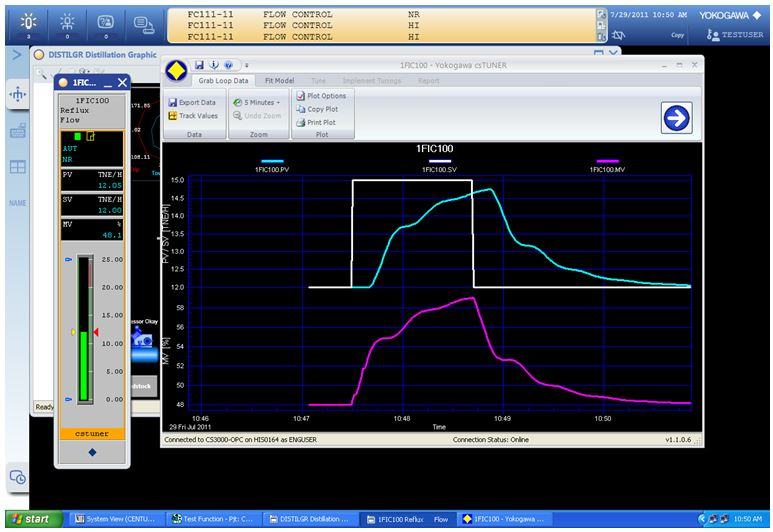
Task: Open the history clock sidebar icon
Action: [18, 477]
